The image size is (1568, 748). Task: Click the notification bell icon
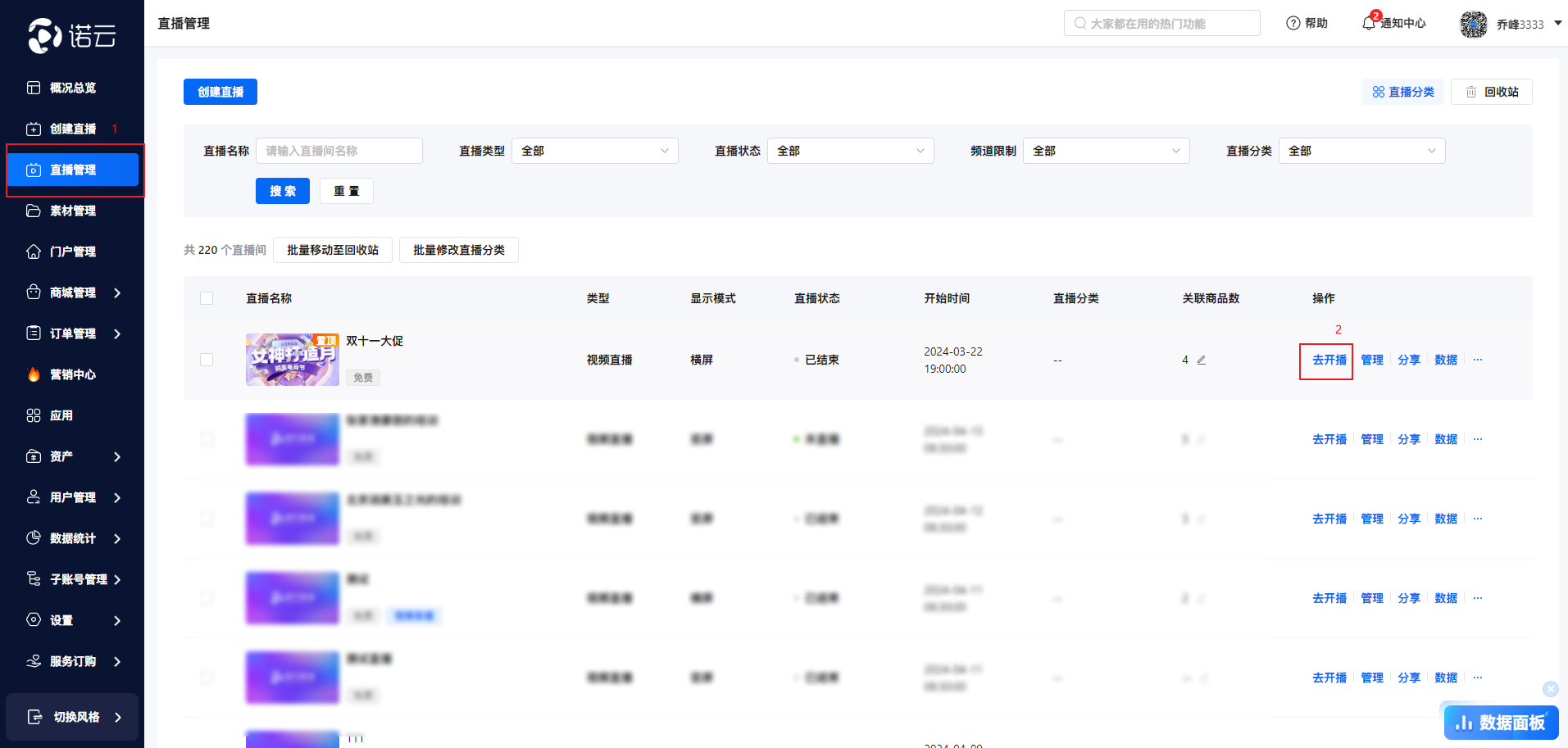1369,23
